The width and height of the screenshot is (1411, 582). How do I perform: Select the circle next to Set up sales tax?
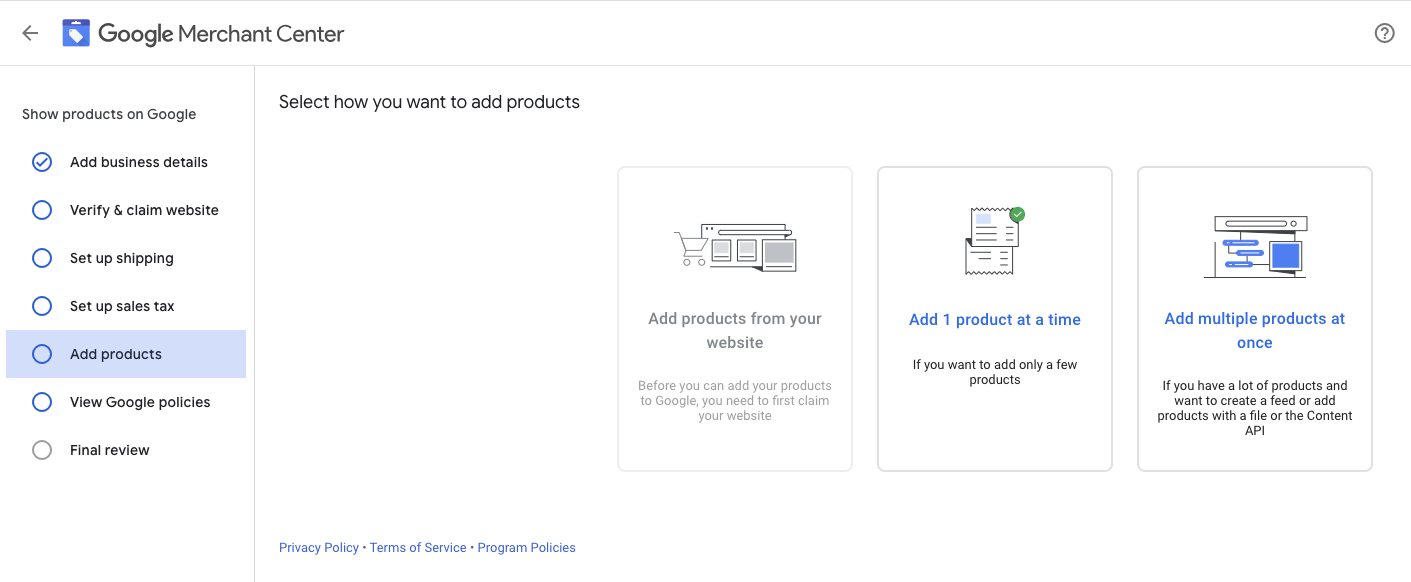(x=42, y=306)
